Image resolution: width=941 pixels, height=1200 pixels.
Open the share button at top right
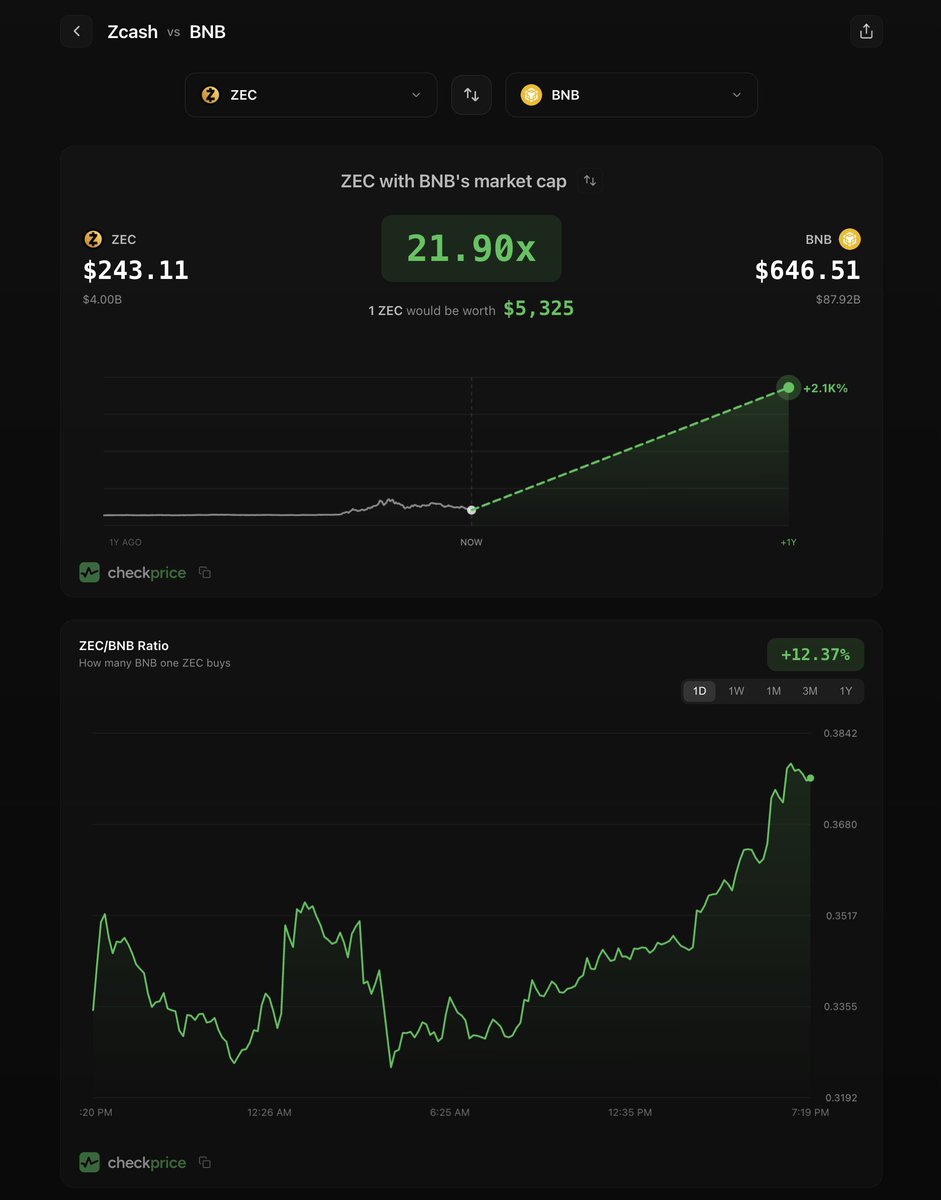coord(866,31)
